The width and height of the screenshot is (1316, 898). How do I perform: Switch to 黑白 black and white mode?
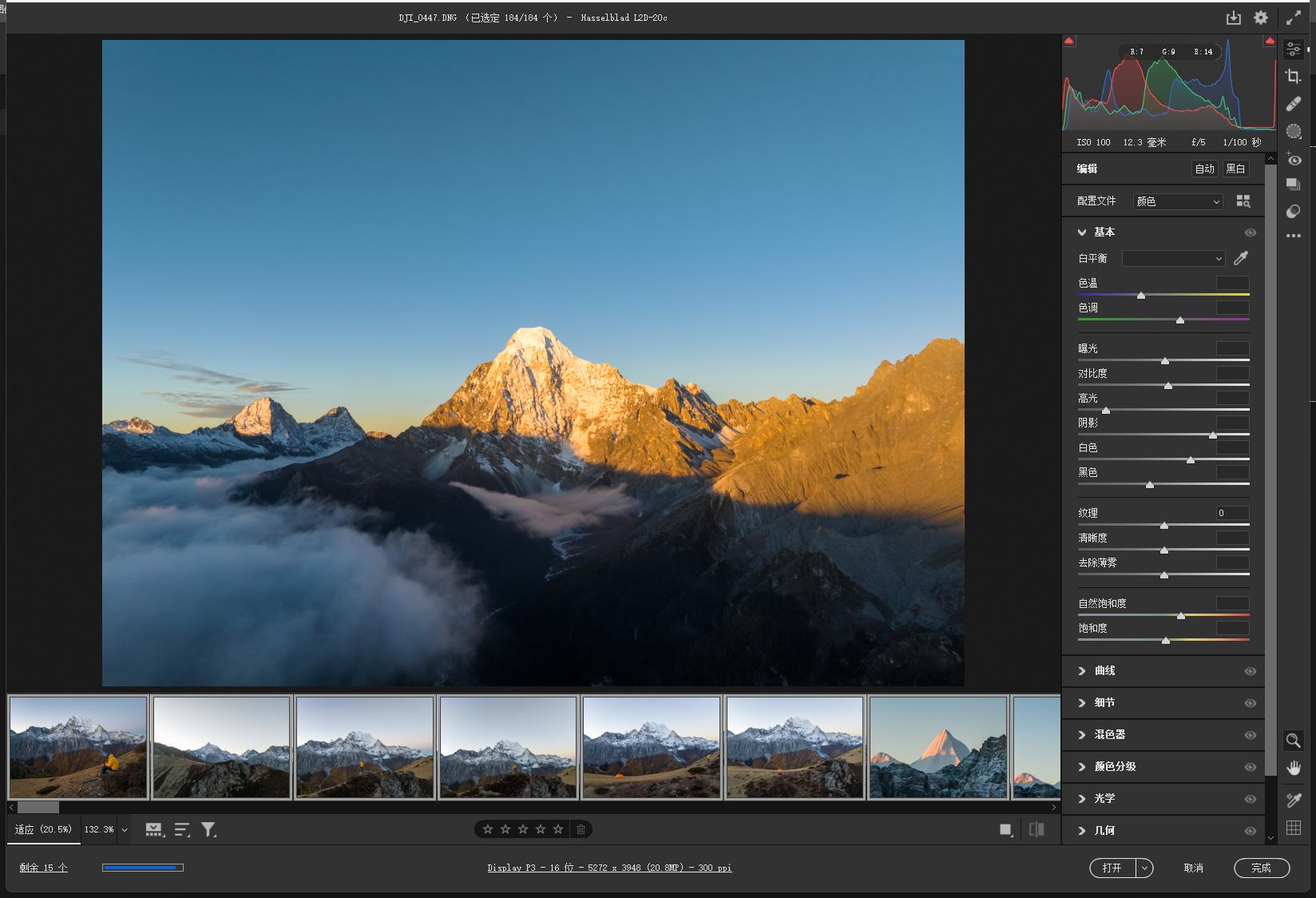(x=1235, y=169)
